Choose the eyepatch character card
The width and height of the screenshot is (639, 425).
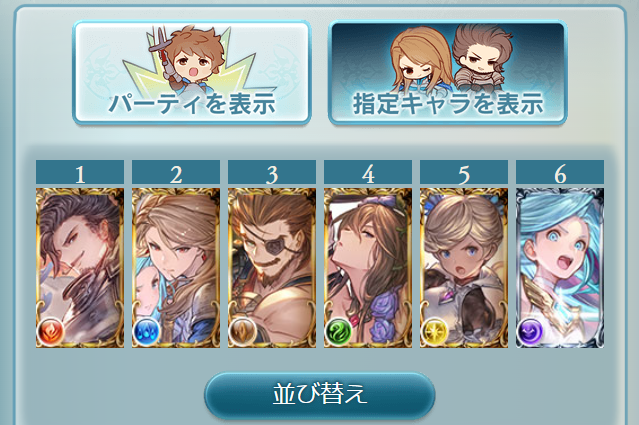[x=272, y=268]
